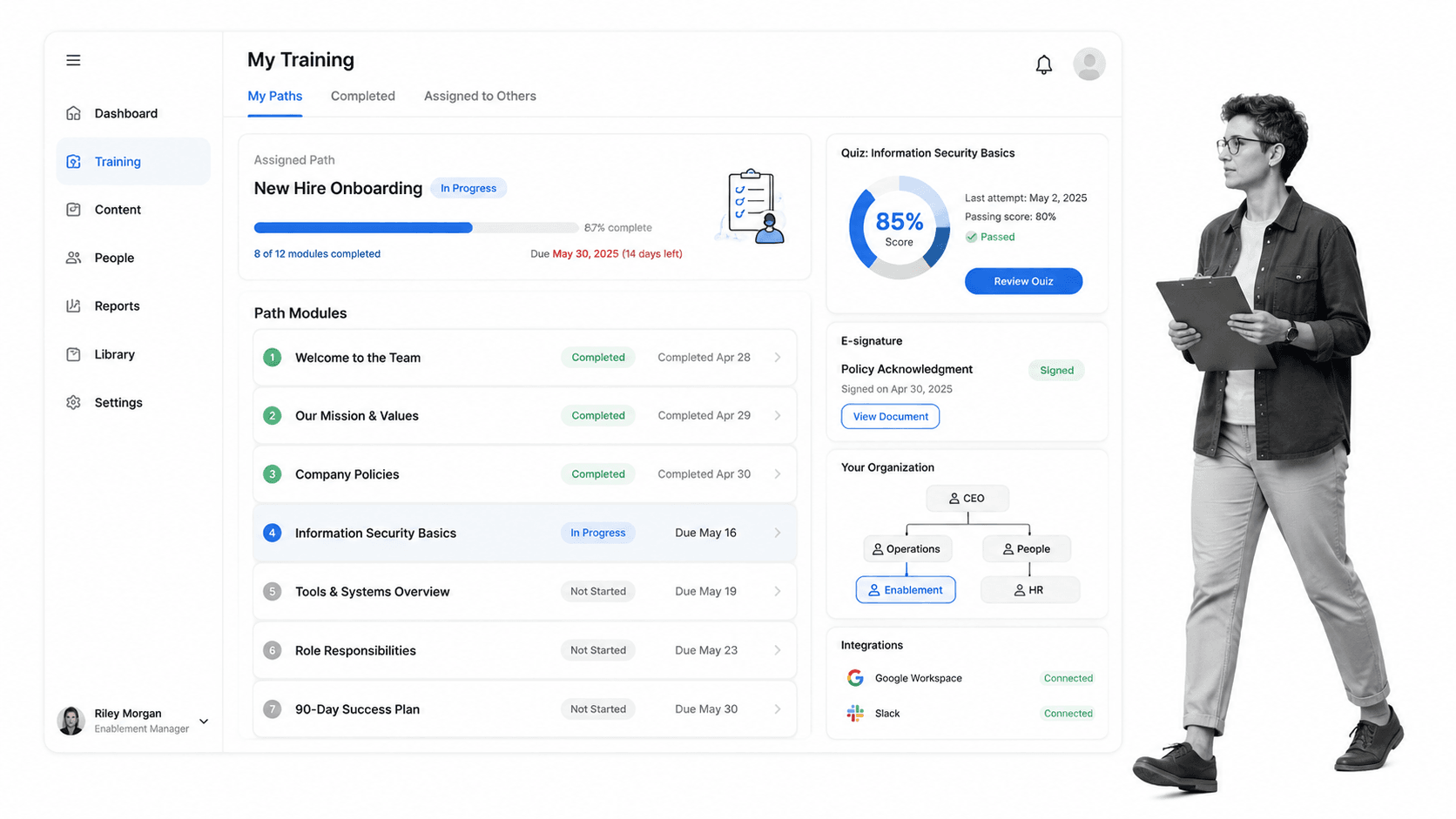Switch to the Completed tab

coord(363,97)
